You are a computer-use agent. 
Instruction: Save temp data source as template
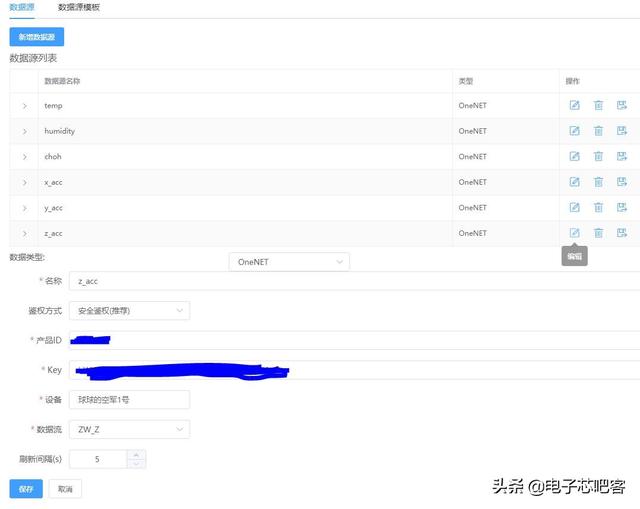pyautogui.click(x=622, y=105)
